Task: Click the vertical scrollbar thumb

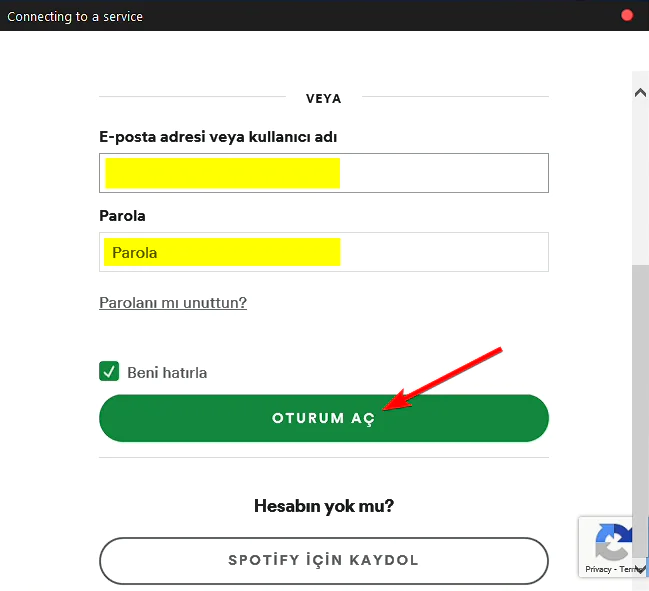Action: click(640, 400)
